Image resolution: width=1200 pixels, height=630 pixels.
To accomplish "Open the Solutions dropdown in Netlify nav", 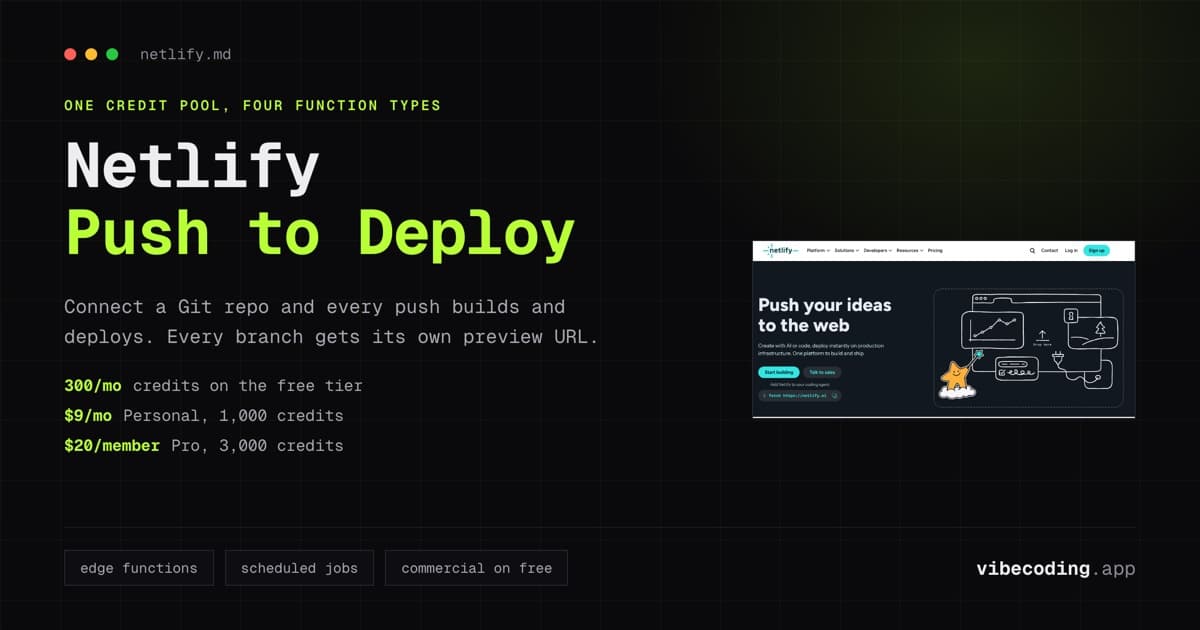I will 847,250.
